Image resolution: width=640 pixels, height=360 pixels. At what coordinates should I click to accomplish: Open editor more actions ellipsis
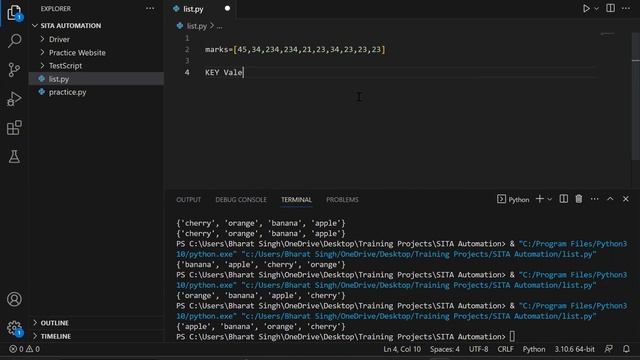(626, 8)
